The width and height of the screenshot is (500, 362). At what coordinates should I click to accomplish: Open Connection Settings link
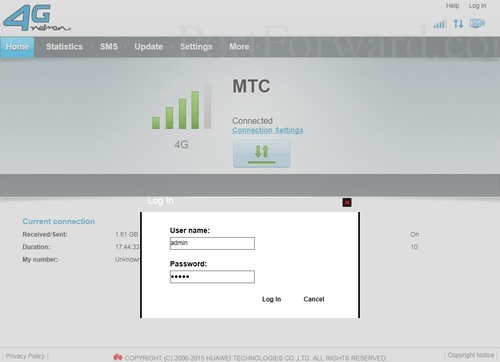[x=268, y=130]
